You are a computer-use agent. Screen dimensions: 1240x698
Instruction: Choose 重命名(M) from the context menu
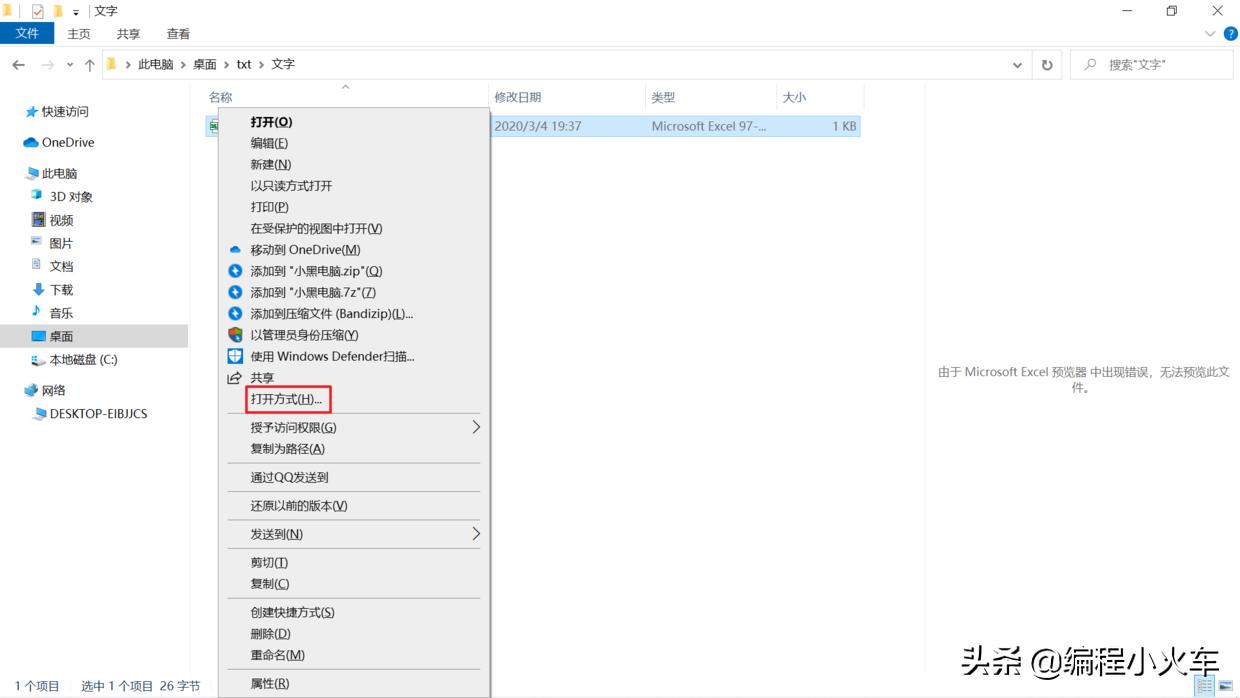point(354,655)
